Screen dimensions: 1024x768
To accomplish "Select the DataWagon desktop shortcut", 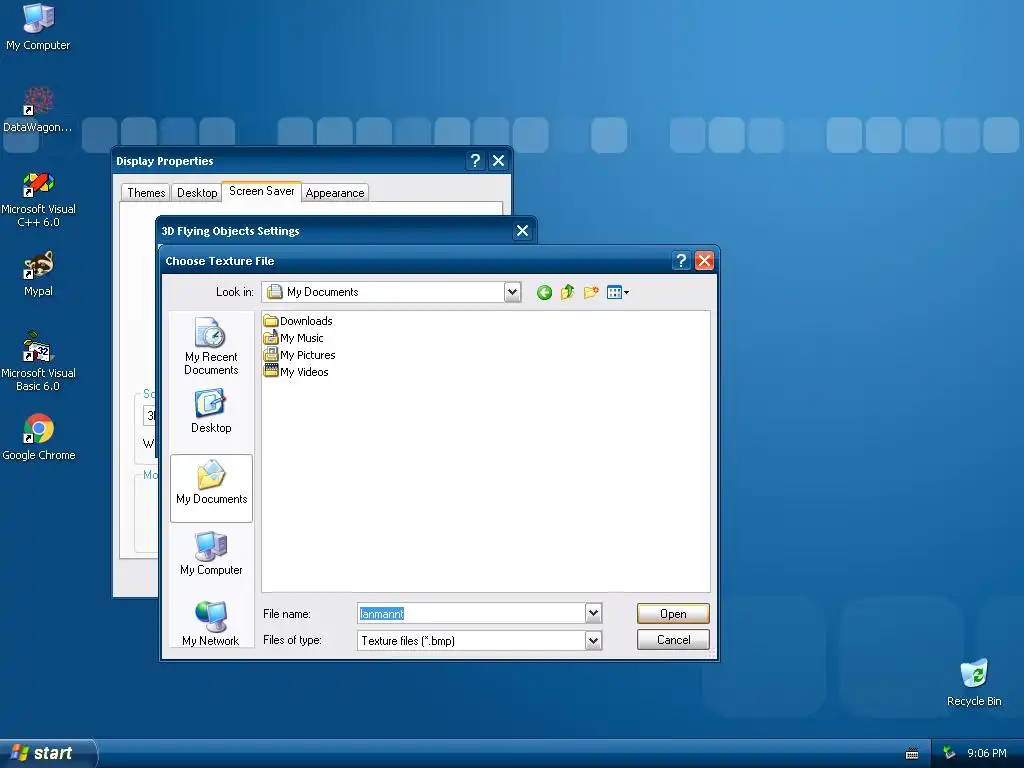I will (x=38, y=109).
